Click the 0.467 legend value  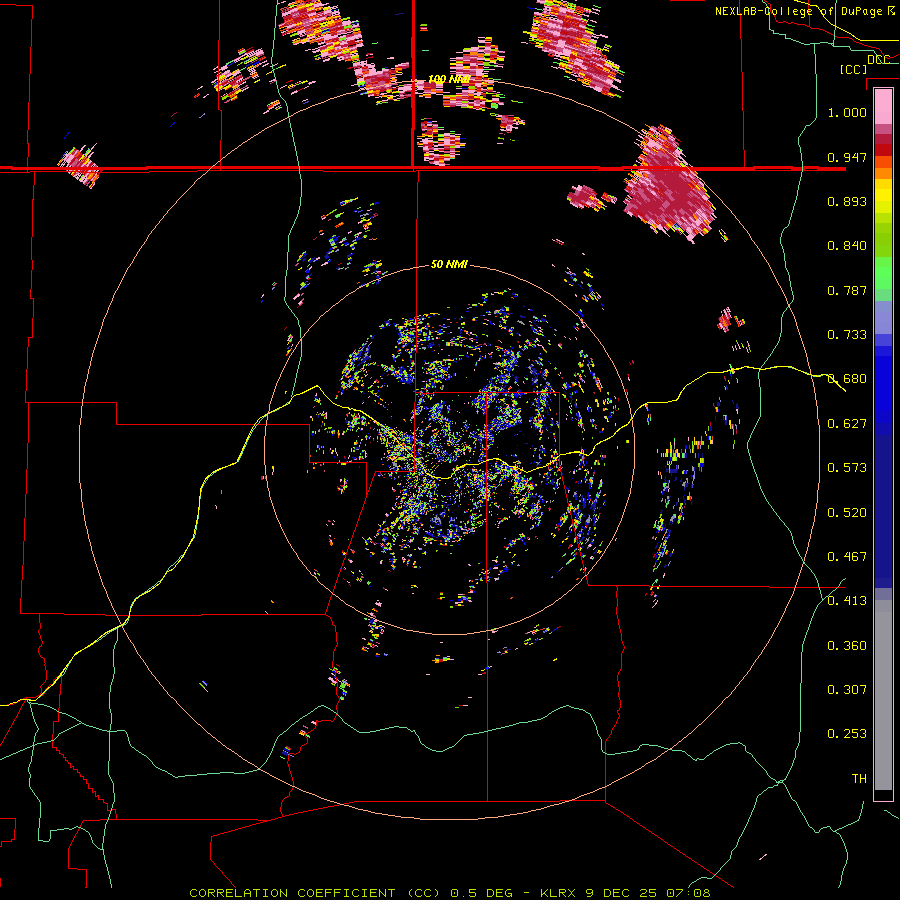847,557
